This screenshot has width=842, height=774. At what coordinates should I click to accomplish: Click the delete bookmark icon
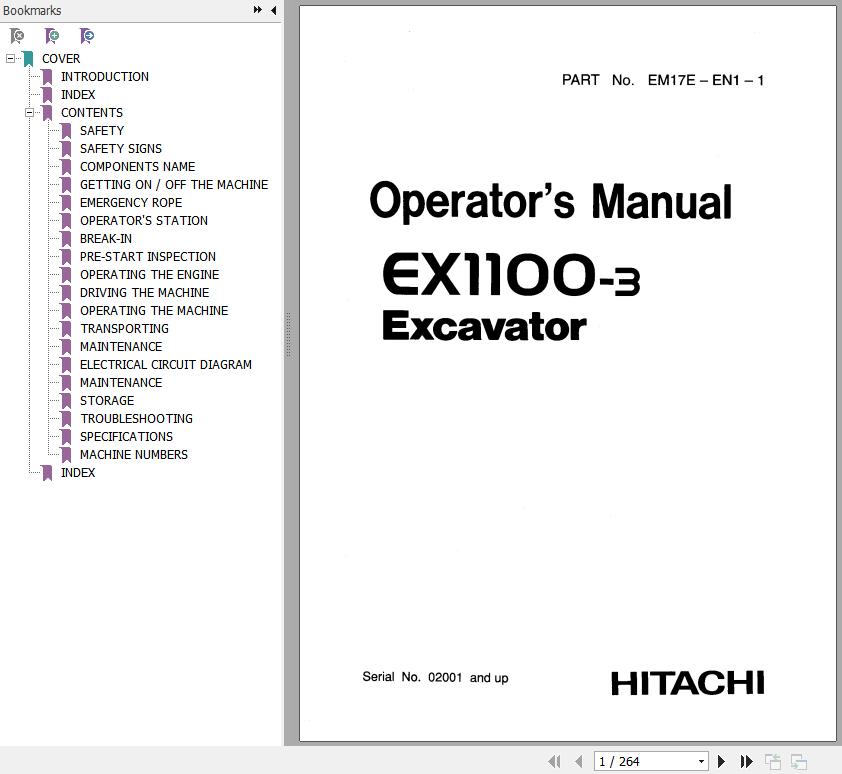pyautogui.click(x=17, y=36)
